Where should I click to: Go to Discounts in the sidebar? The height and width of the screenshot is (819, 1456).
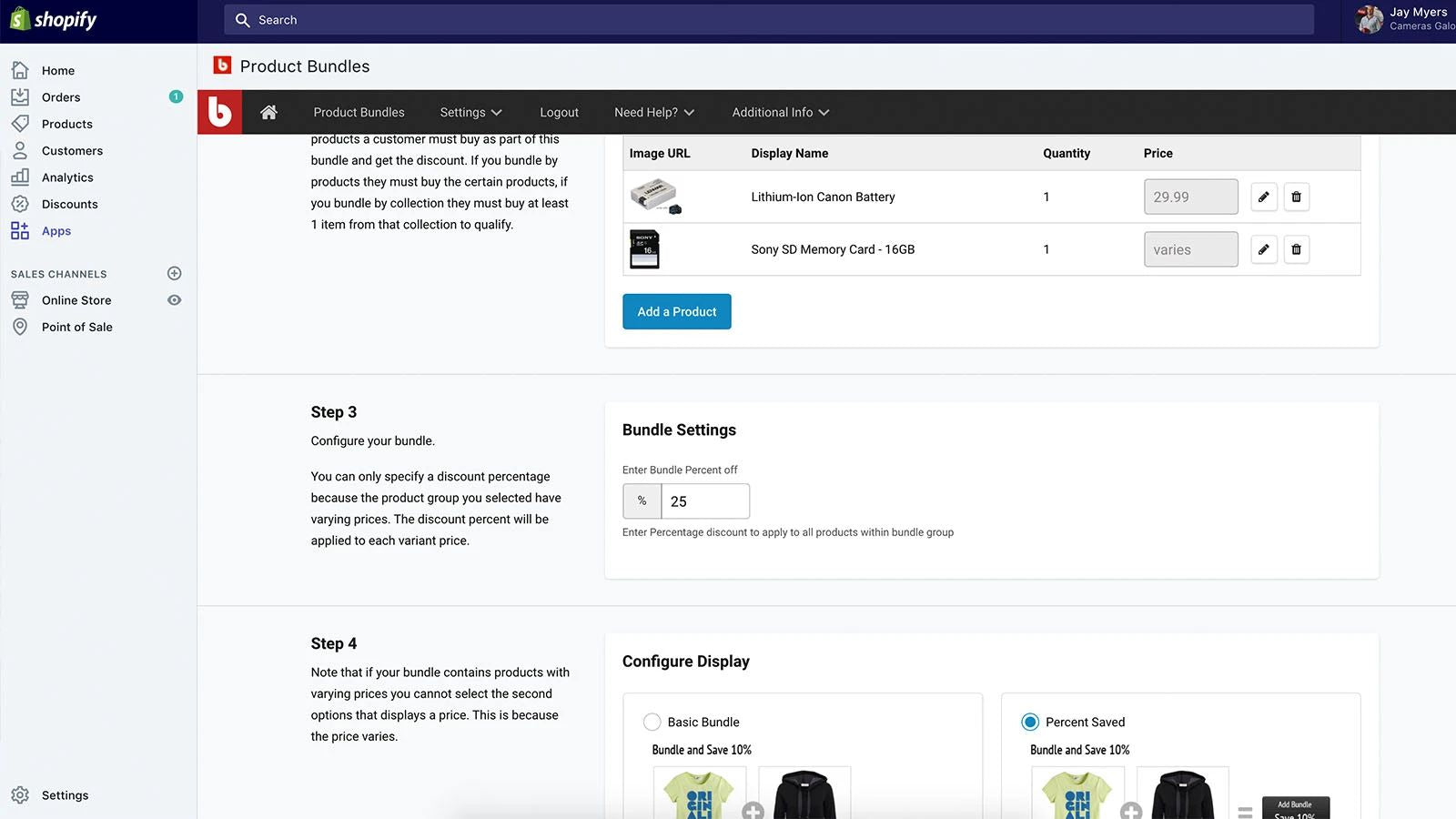[69, 204]
